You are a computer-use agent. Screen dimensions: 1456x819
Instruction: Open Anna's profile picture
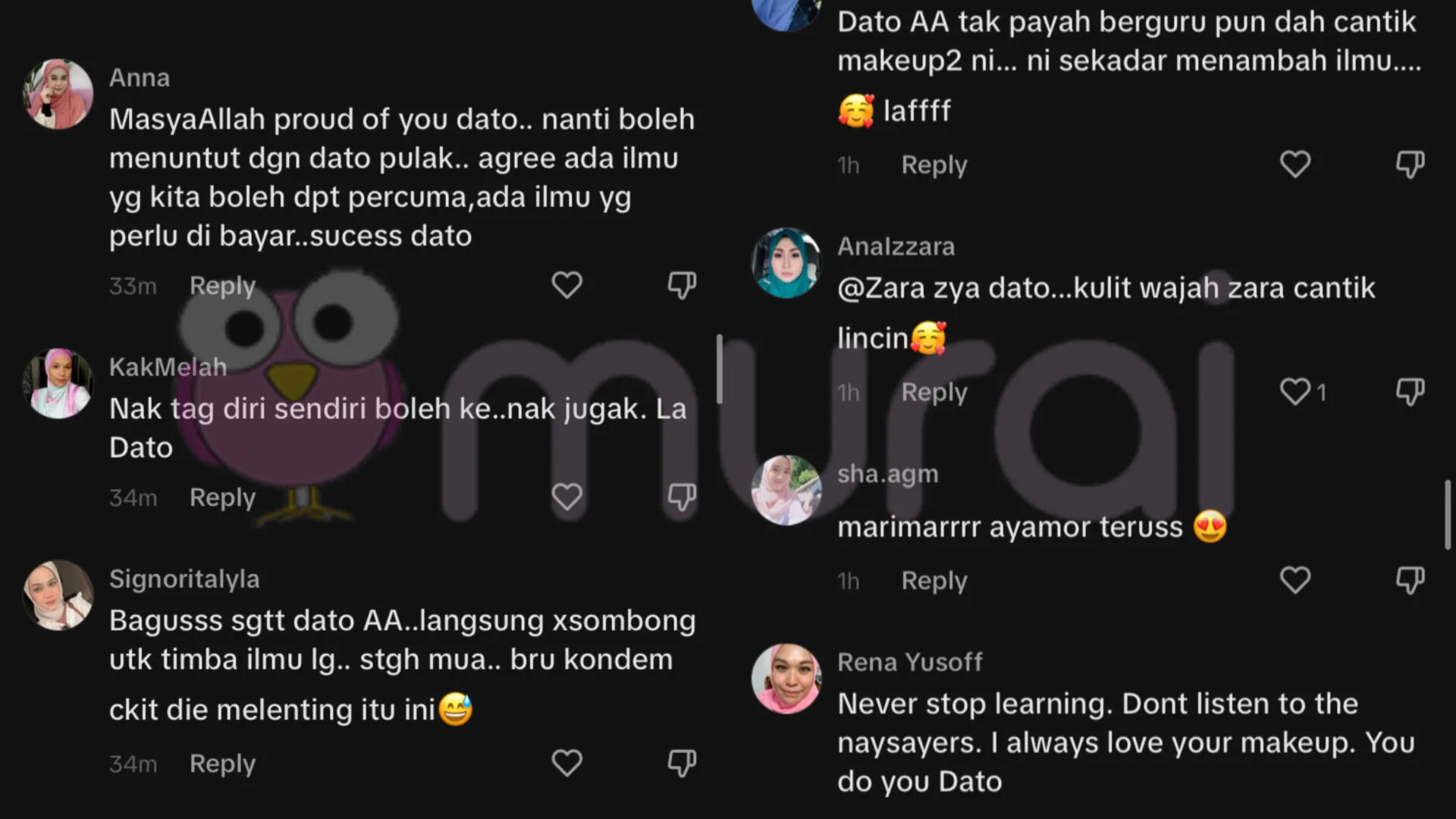click(58, 94)
